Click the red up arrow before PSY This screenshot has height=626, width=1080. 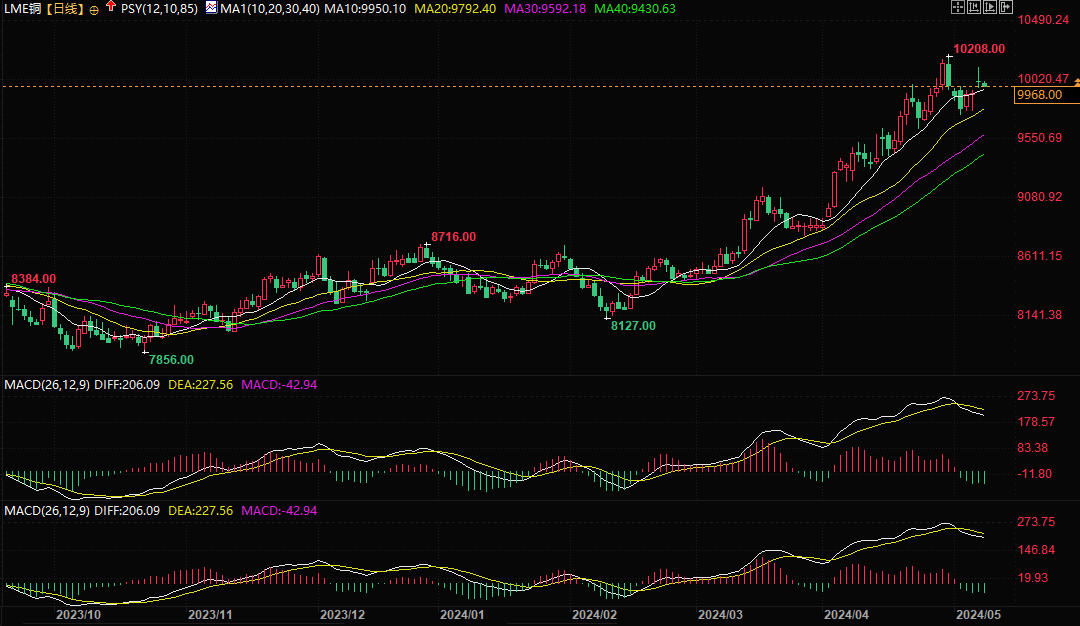click(x=110, y=8)
